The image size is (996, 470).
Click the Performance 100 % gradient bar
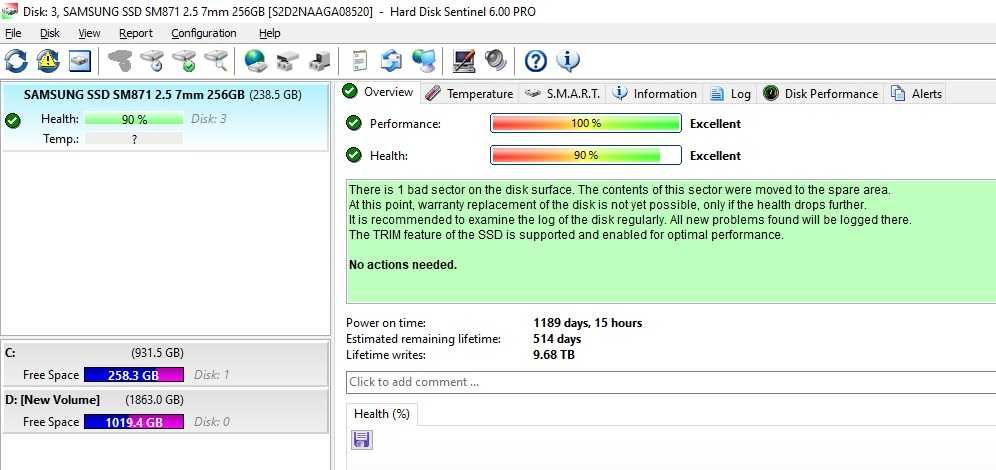coord(586,123)
